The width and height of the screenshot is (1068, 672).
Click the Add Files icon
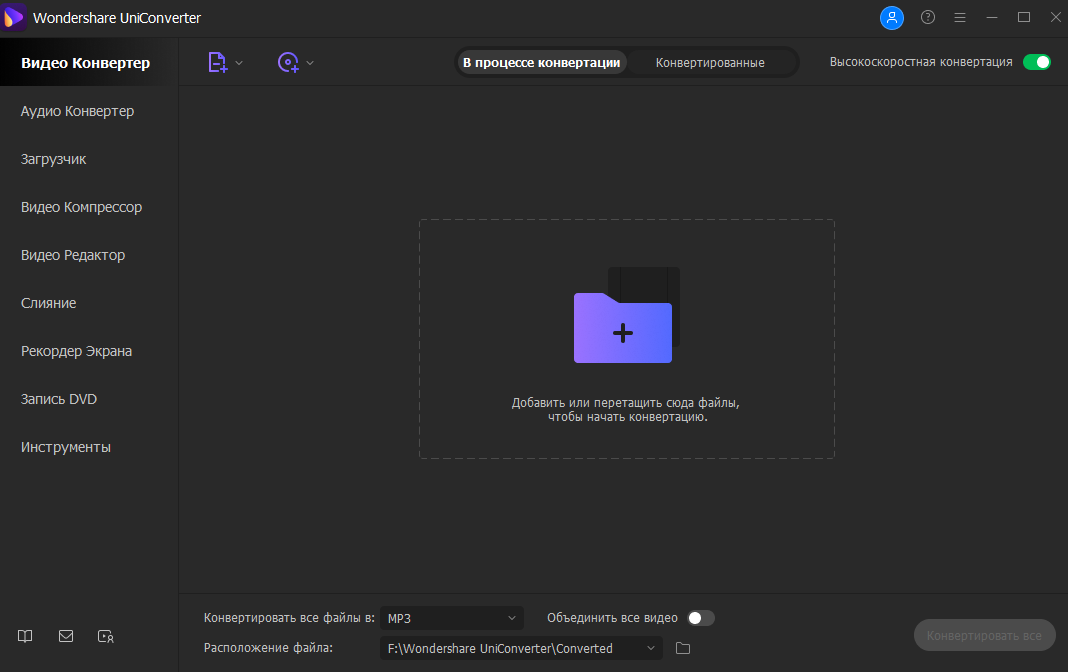tap(217, 63)
